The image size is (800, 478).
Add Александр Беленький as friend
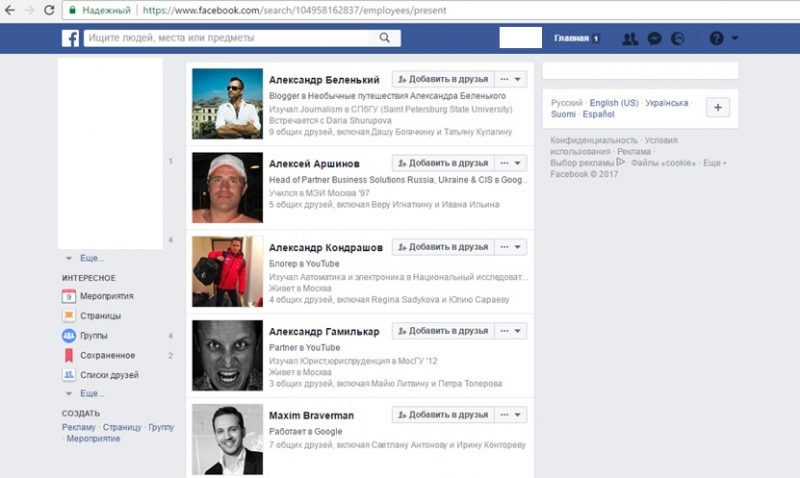pyautogui.click(x=443, y=79)
